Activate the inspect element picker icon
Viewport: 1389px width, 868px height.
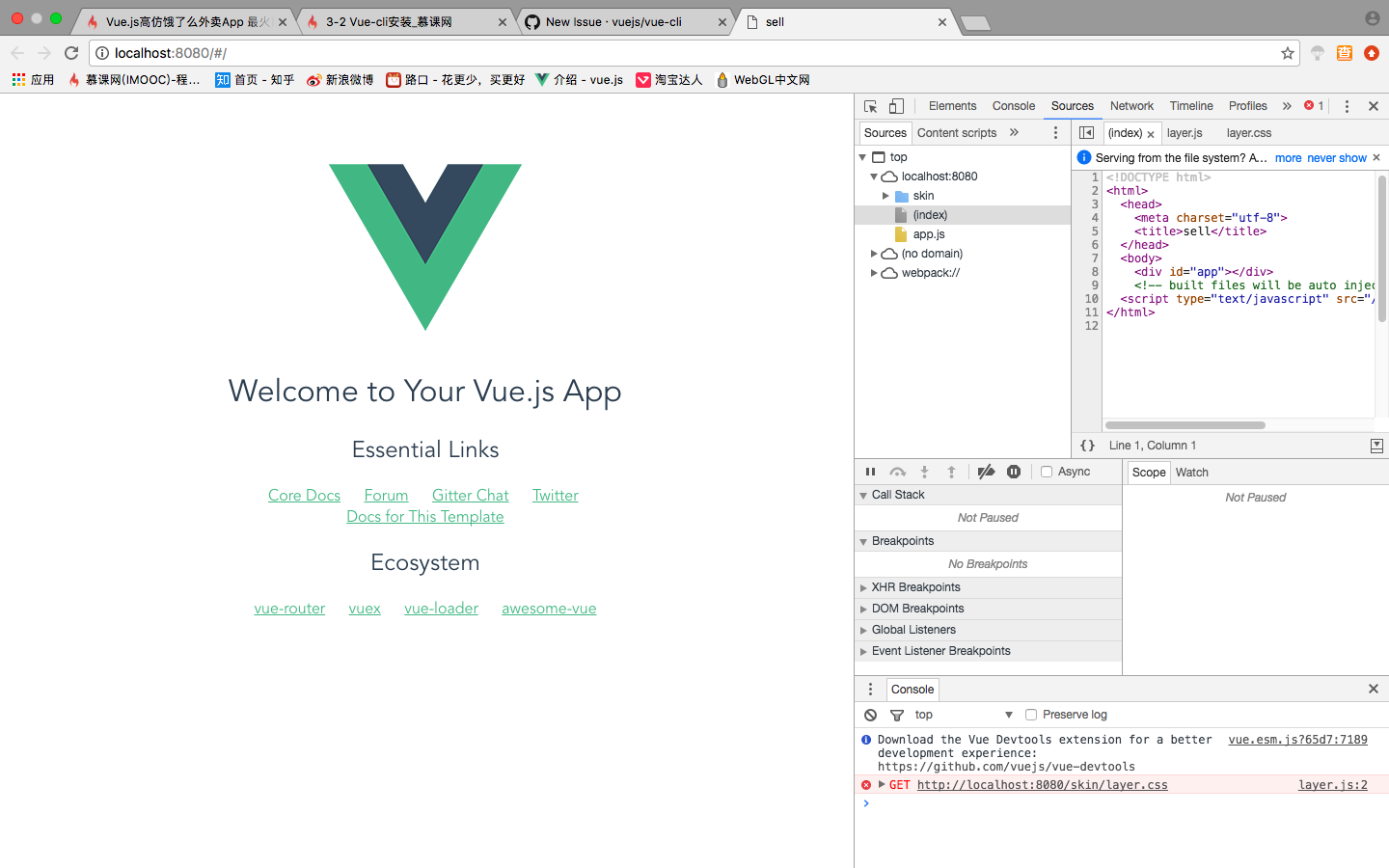coord(870,106)
